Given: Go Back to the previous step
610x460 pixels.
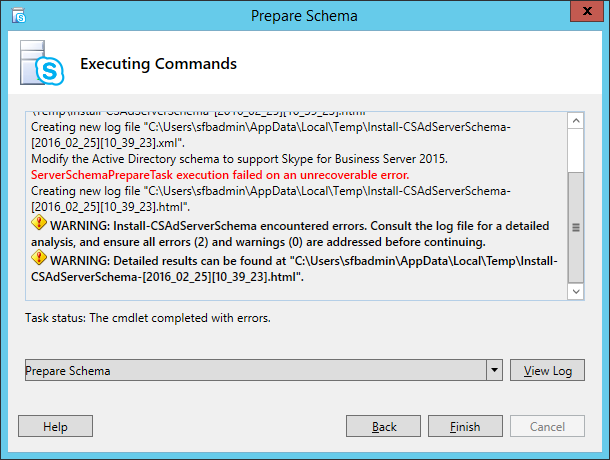Looking at the screenshot, I should point(383,426).
